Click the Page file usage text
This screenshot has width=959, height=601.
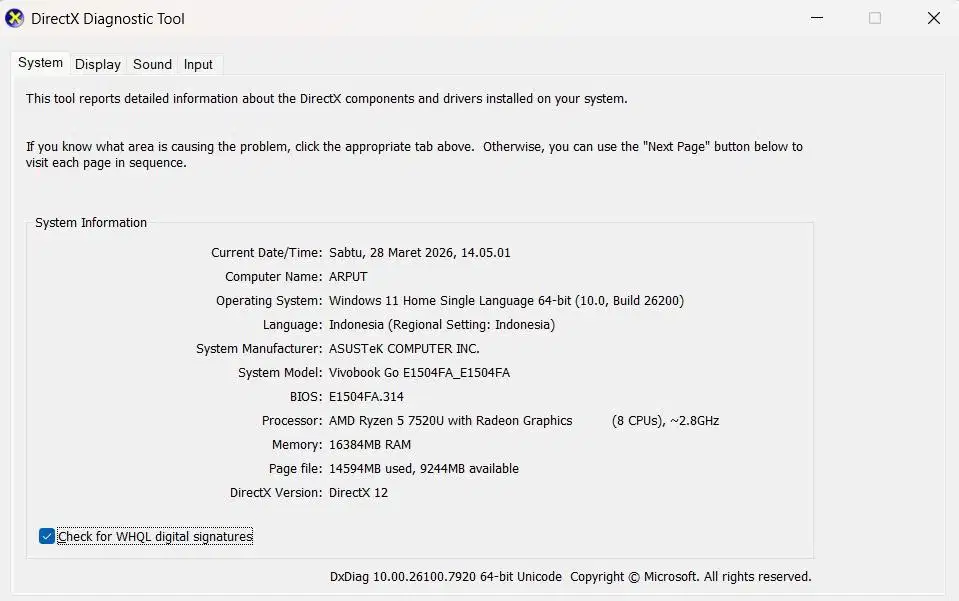(424, 469)
